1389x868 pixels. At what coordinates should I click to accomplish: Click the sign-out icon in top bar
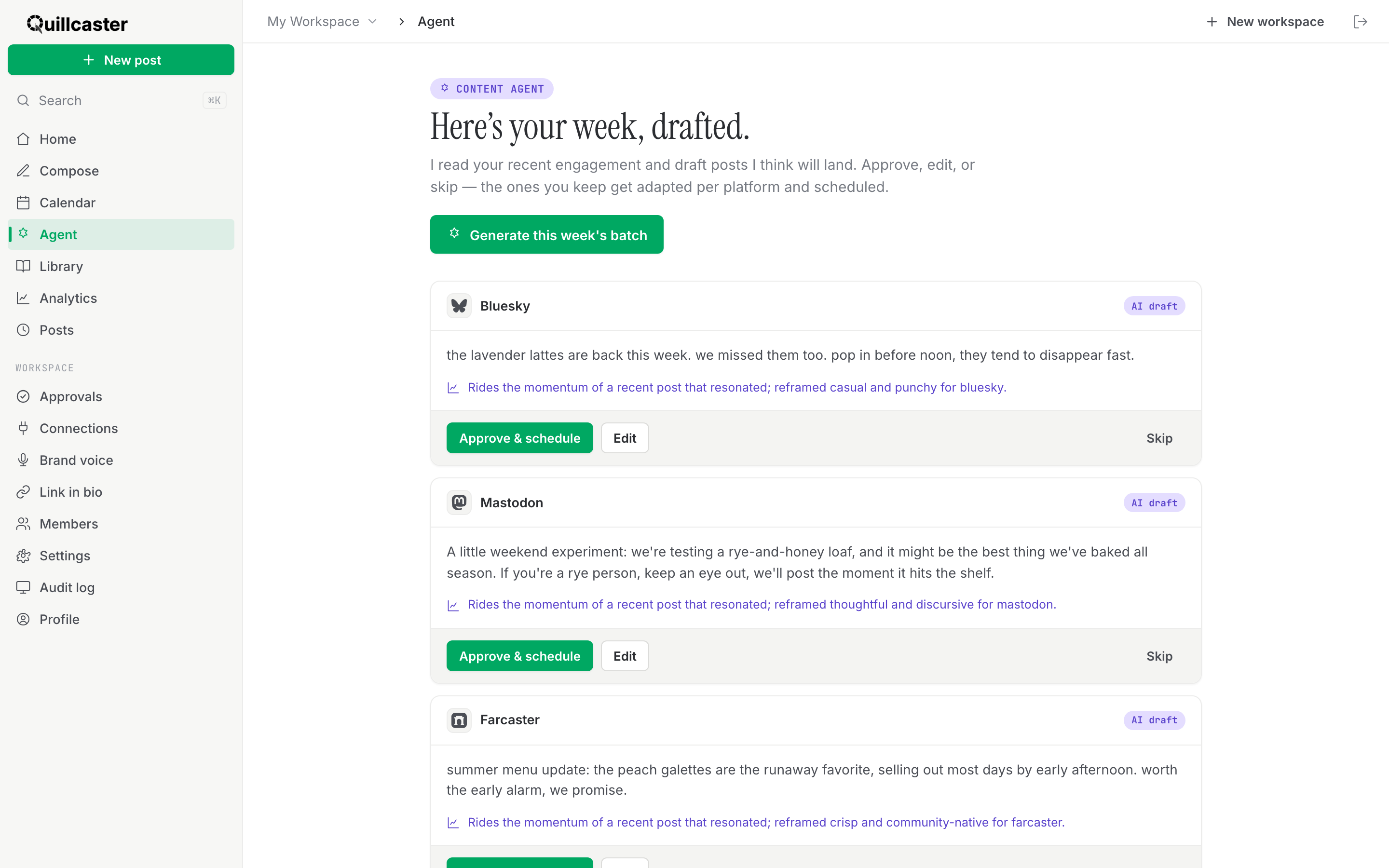[1360, 22]
